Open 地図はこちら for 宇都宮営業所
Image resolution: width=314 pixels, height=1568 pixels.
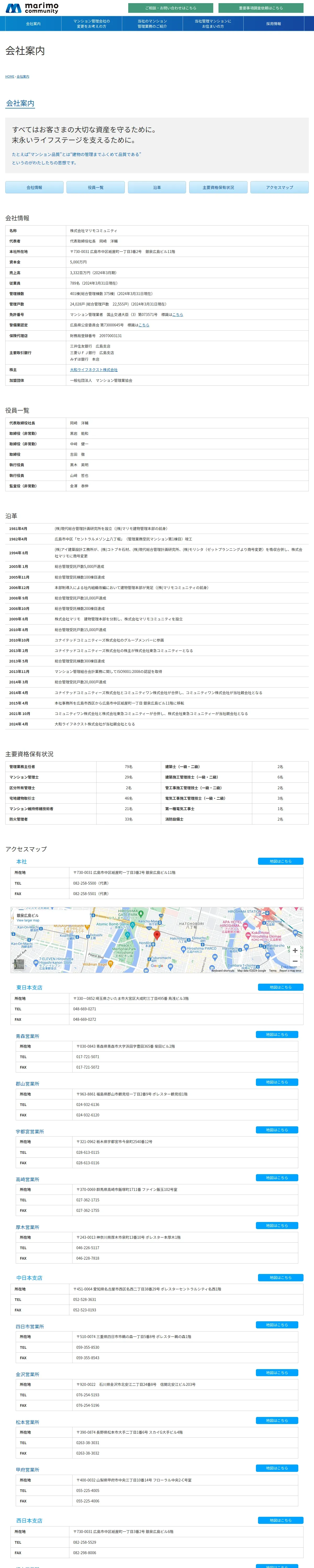point(277,1130)
